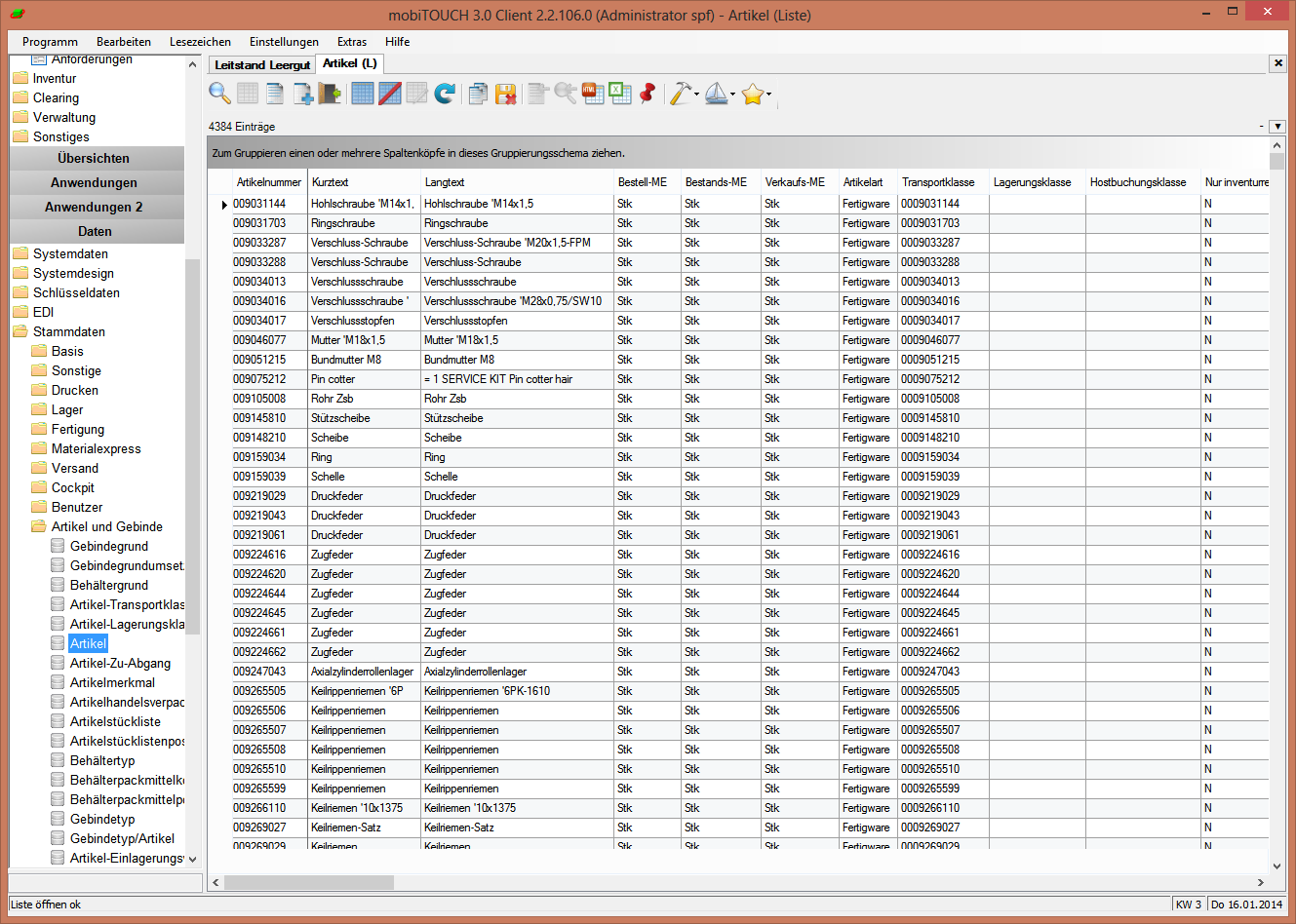The height and width of the screenshot is (924, 1296).
Task: Open the sailboat icon dropdown arrow
Action: click(733, 95)
